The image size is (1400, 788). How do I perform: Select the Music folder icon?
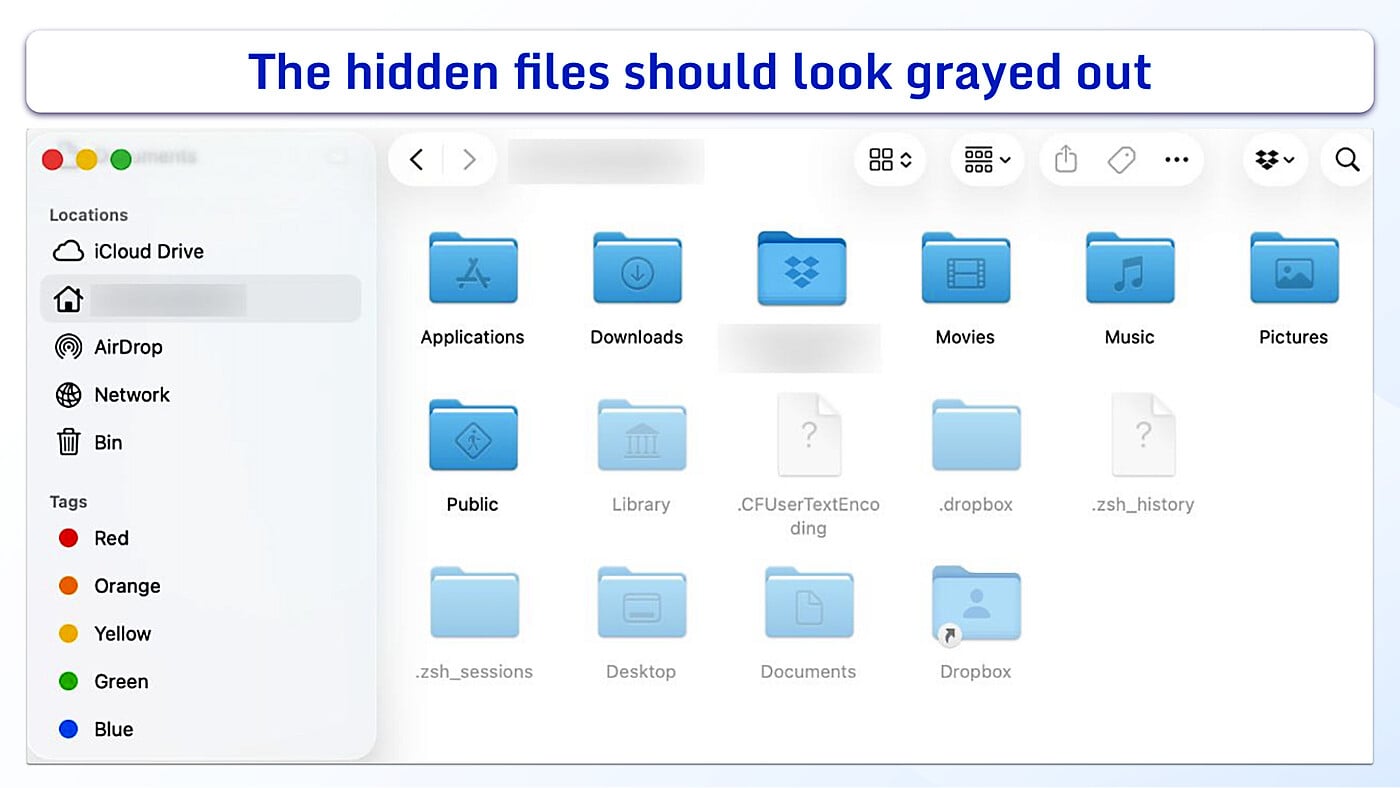[x=1130, y=268]
